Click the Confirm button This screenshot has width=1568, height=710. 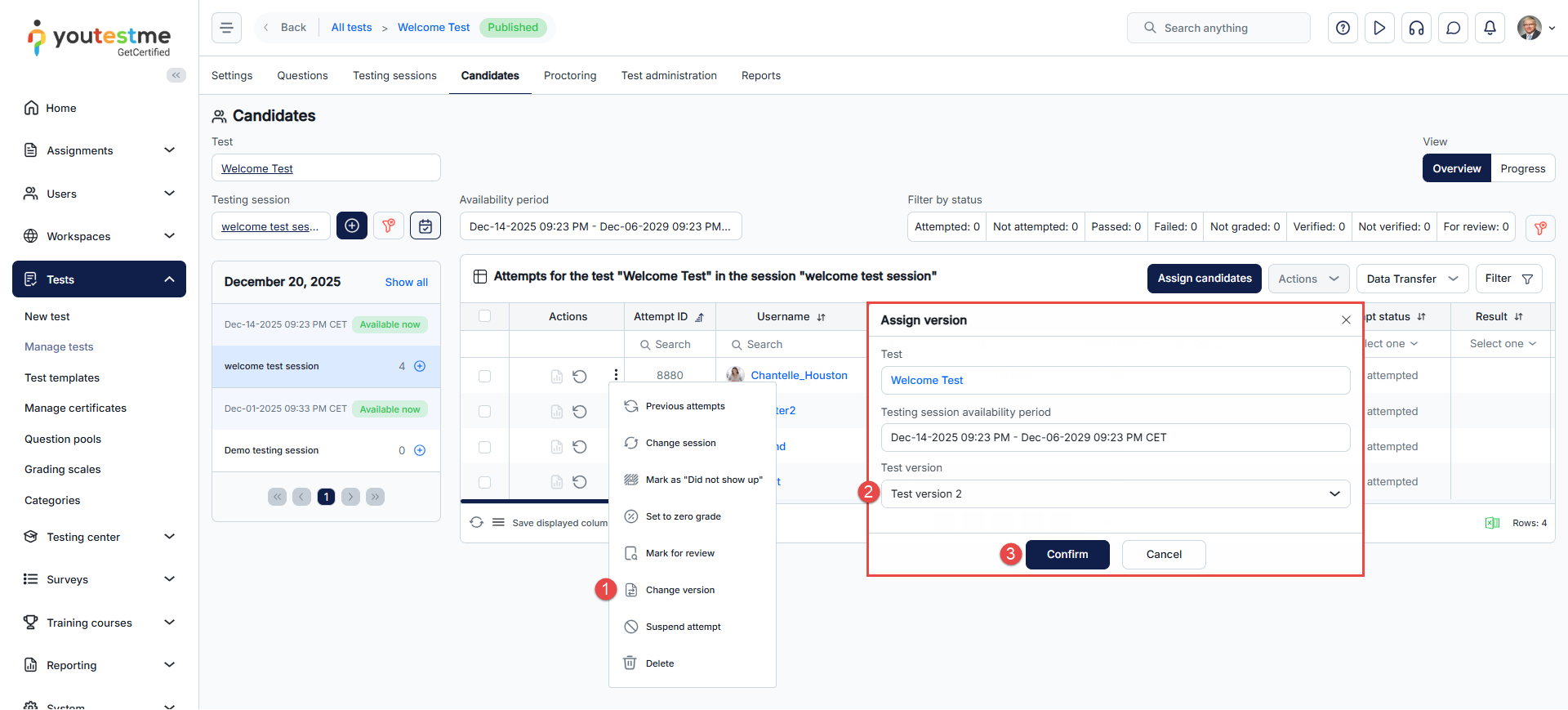tap(1067, 554)
